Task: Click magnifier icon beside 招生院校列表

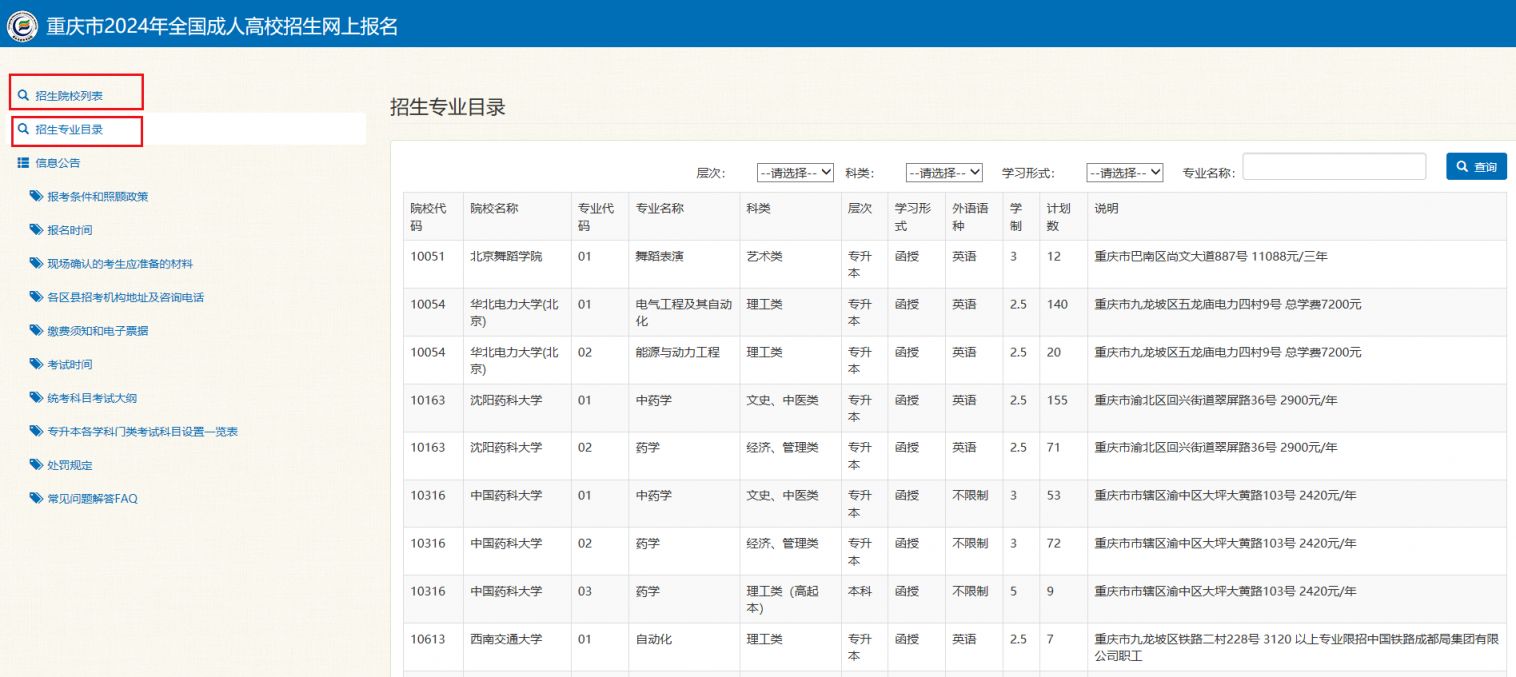Action: pyautogui.click(x=23, y=96)
